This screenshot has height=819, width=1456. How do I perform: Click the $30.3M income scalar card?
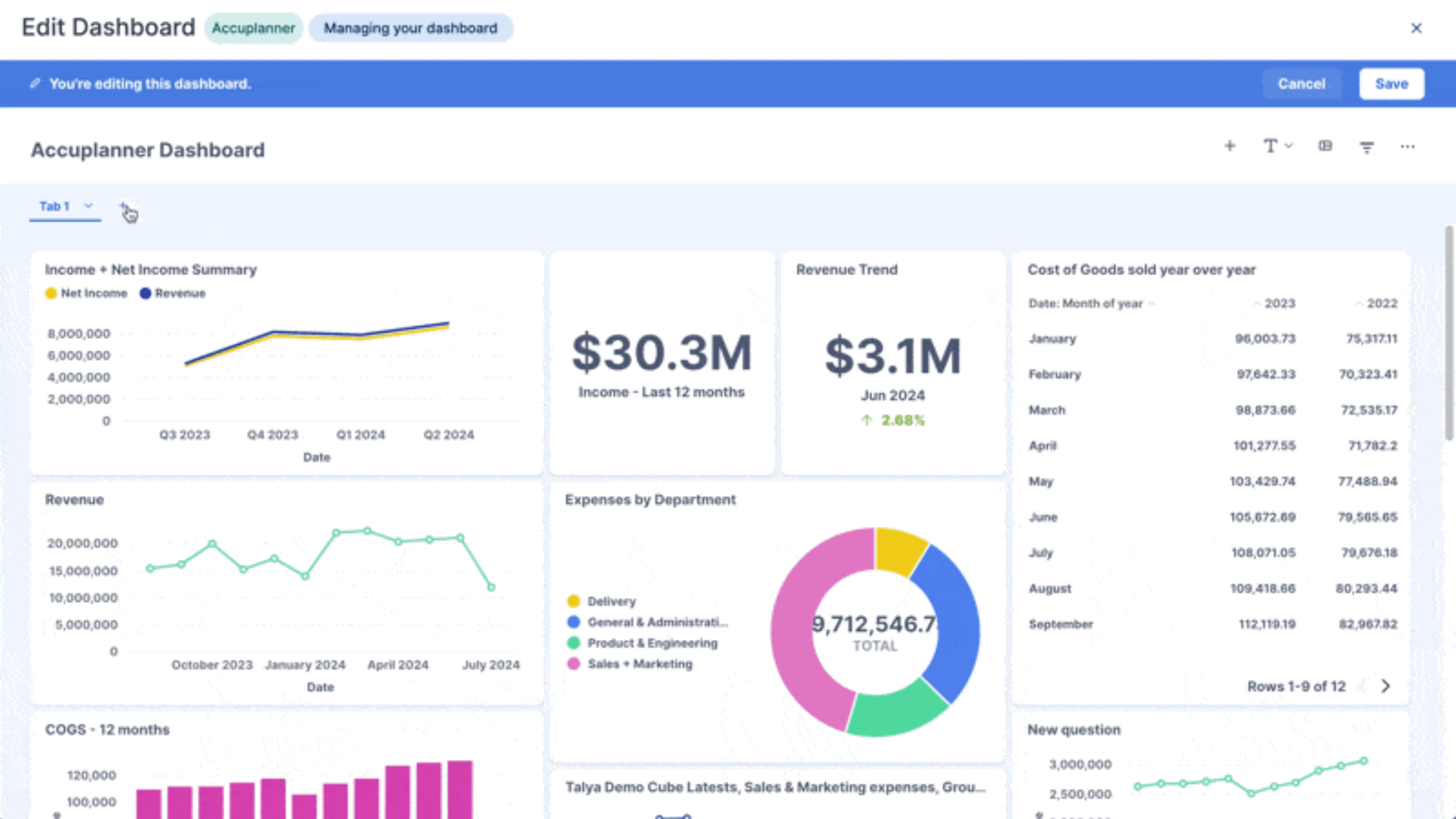(662, 352)
